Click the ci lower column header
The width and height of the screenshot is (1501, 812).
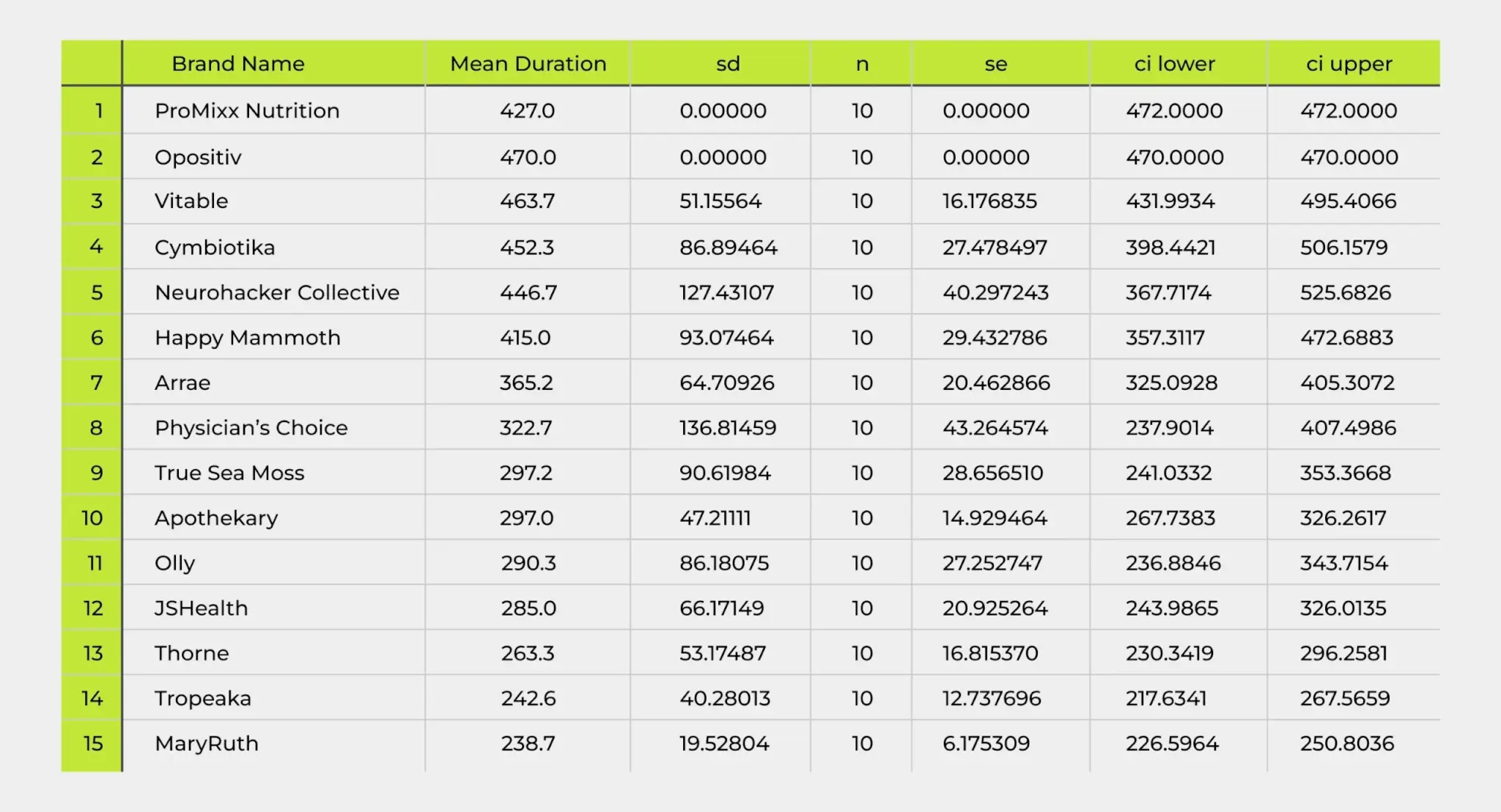tap(1174, 64)
